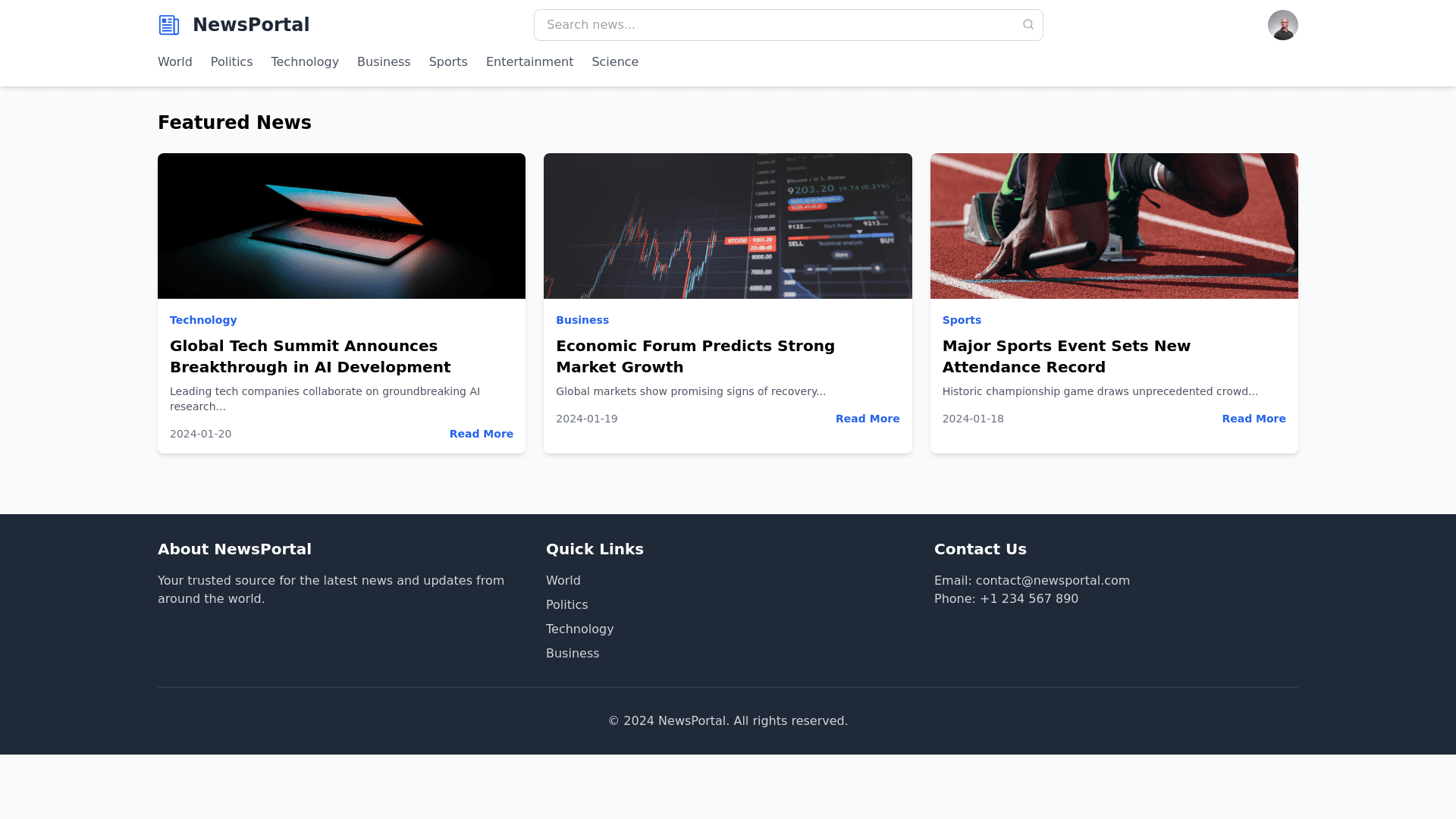This screenshot has width=1456, height=819.
Task: Open the user profile avatar
Action: (1282, 25)
